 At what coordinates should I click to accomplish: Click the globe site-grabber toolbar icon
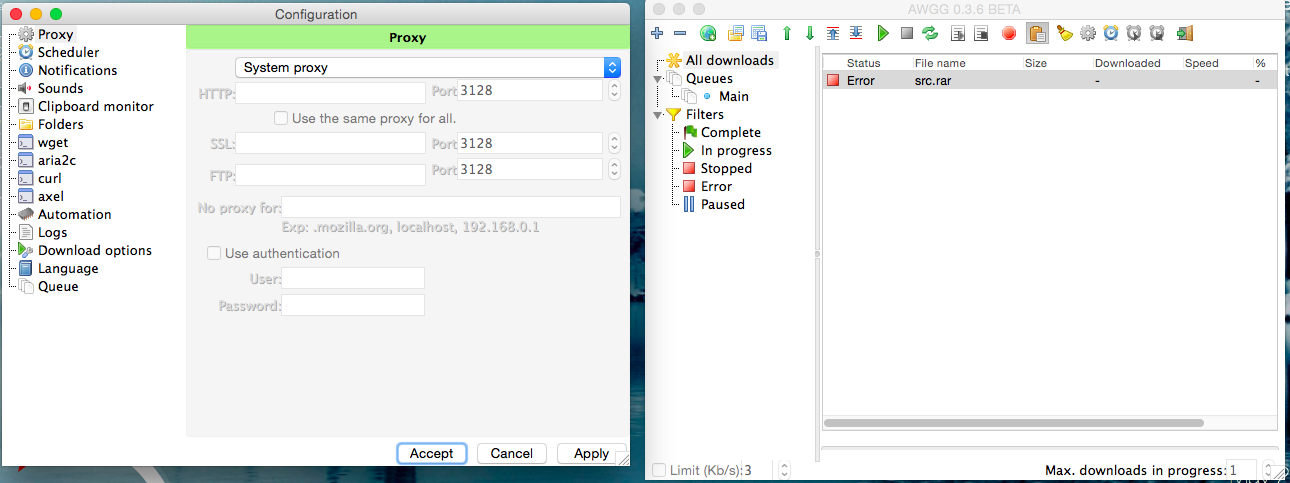(x=708, y=33)
